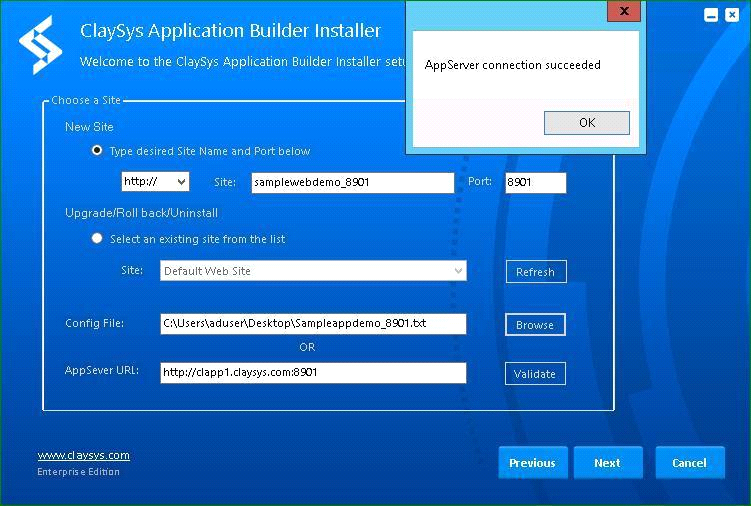This screenshot has height=506, width=751.
Task: Click the 'ClaySys Application Builder Installer' title
Action: [230, 31]
